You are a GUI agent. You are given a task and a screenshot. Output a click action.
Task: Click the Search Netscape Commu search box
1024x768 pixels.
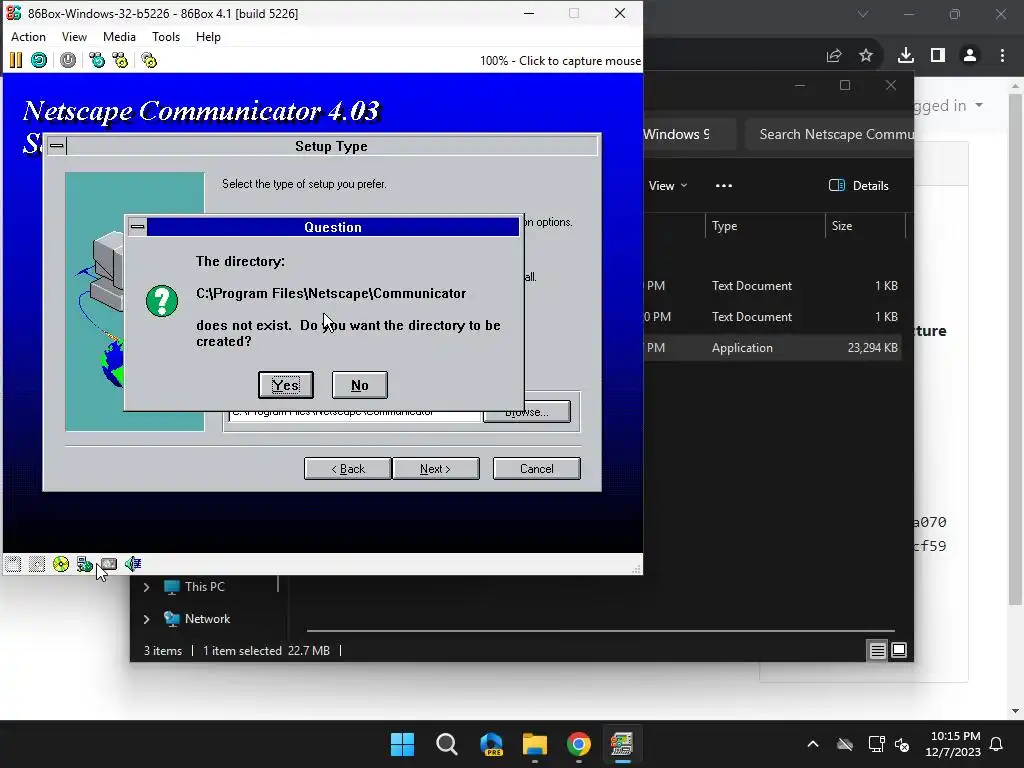coord(829,135)
